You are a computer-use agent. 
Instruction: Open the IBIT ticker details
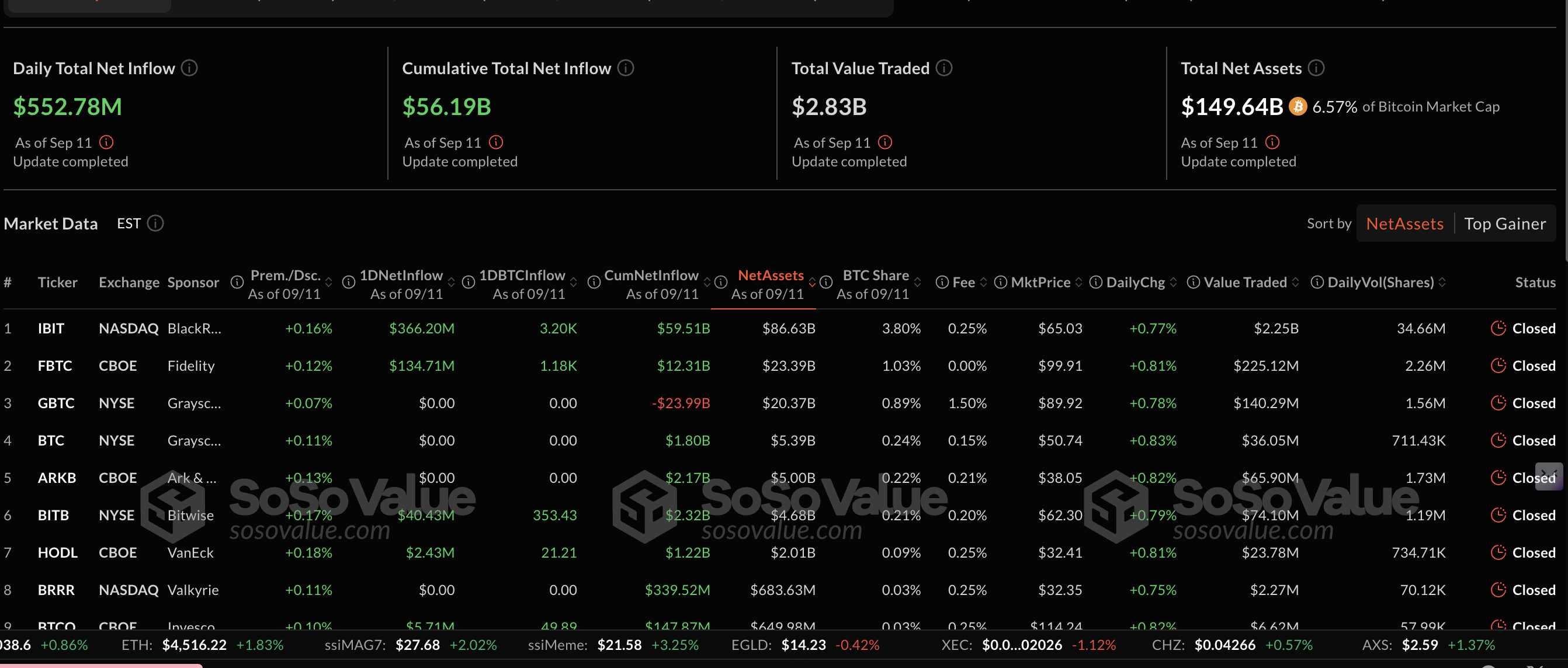tap(51, 328)
